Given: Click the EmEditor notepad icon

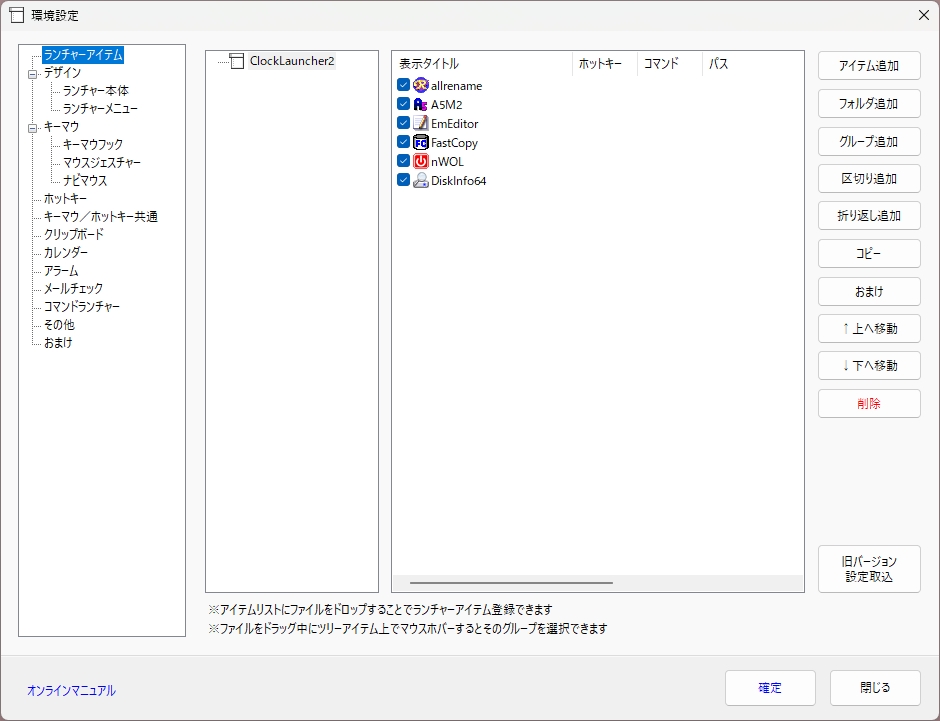Looking at the screenshot, I should tap(421, 123).
